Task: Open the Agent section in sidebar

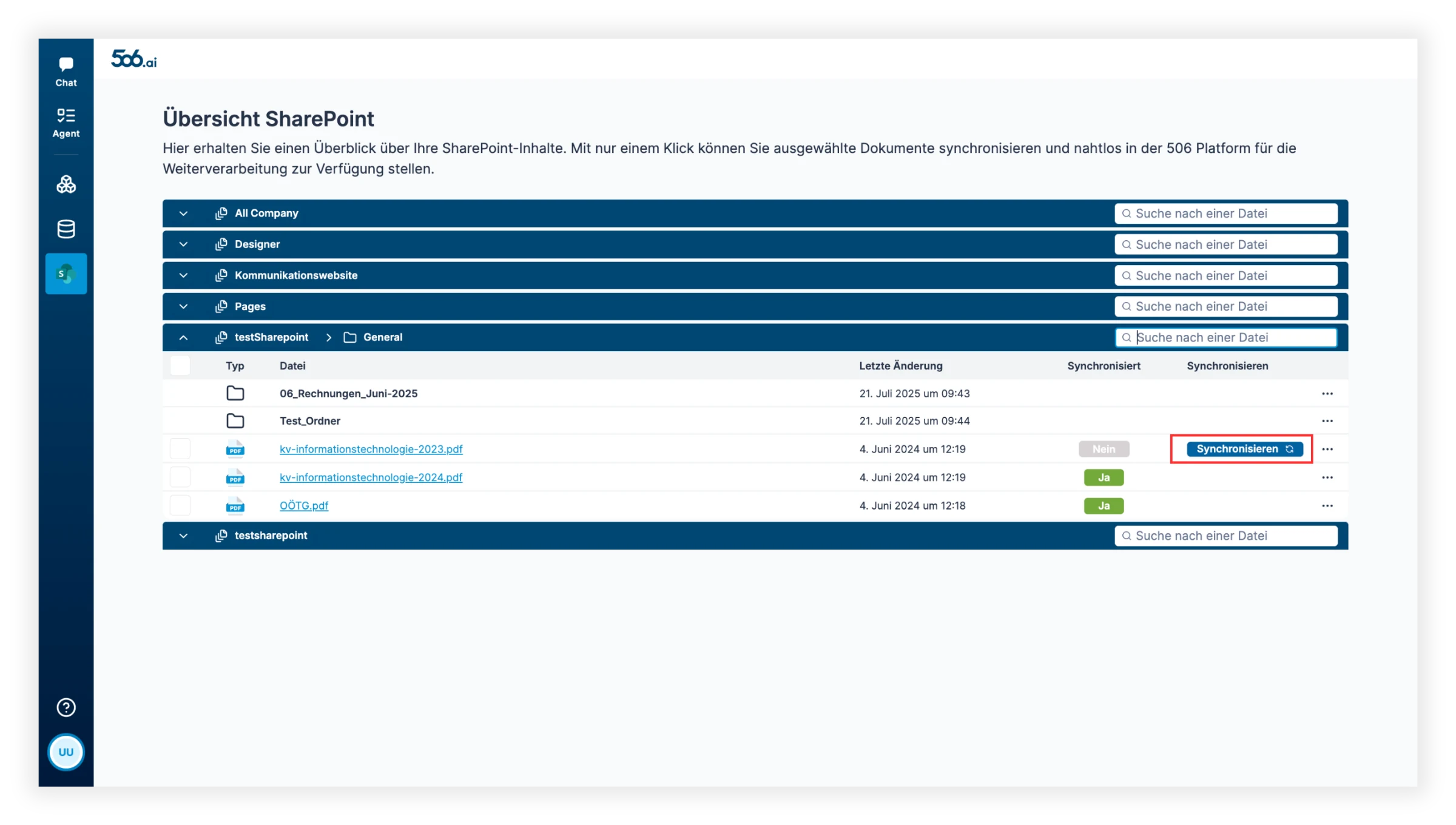Action: point(66,123)
